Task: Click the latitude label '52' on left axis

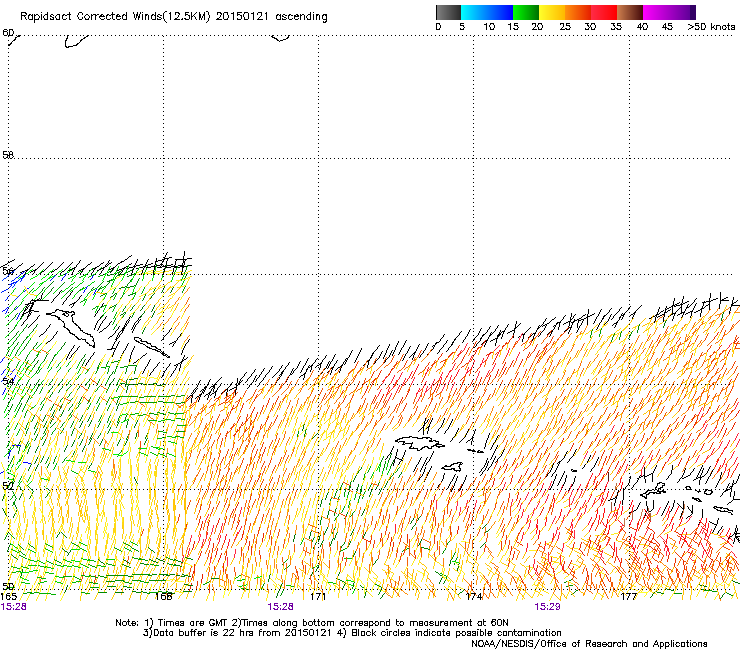Action: coord(8,485)
